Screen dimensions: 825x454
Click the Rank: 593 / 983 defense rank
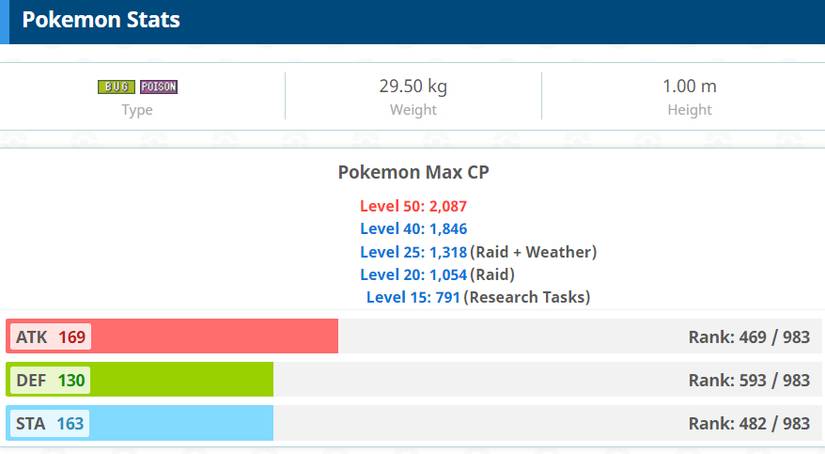tap(749, 380)
